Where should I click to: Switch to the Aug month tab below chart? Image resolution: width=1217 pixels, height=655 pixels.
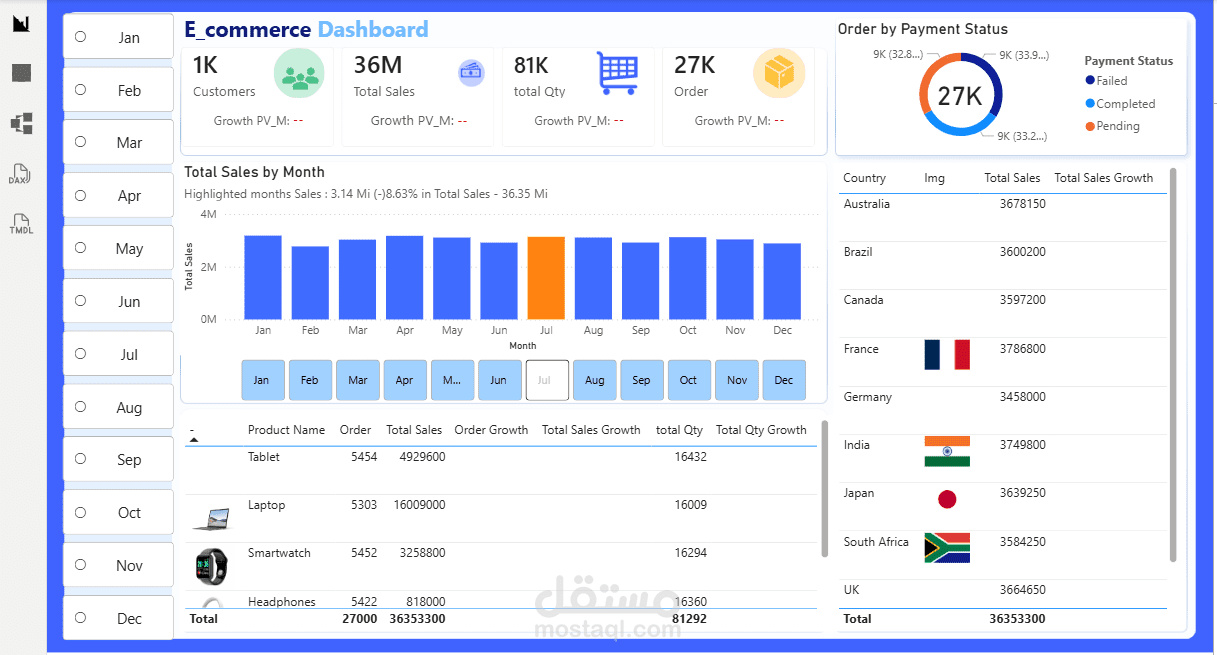click(594, 380)
